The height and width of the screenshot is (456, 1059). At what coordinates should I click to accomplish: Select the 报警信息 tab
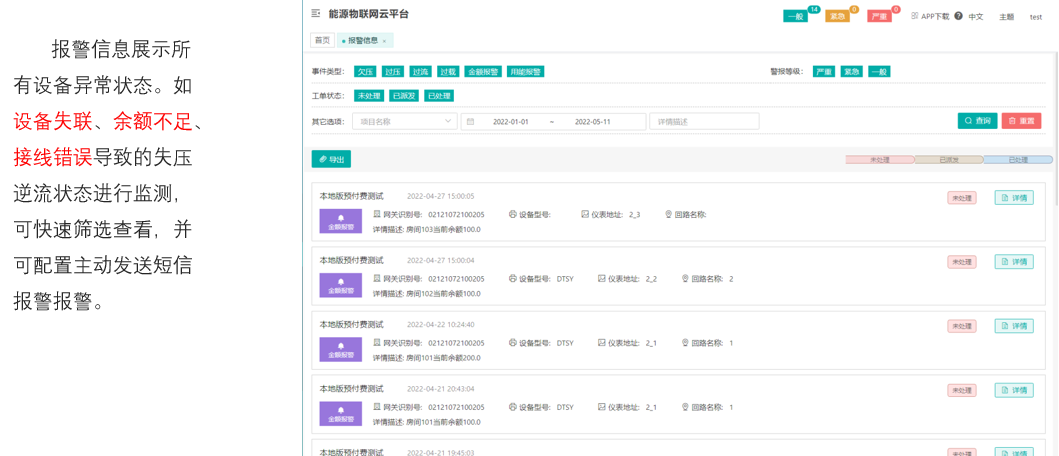pyautogui.click(x=363, y=41)
